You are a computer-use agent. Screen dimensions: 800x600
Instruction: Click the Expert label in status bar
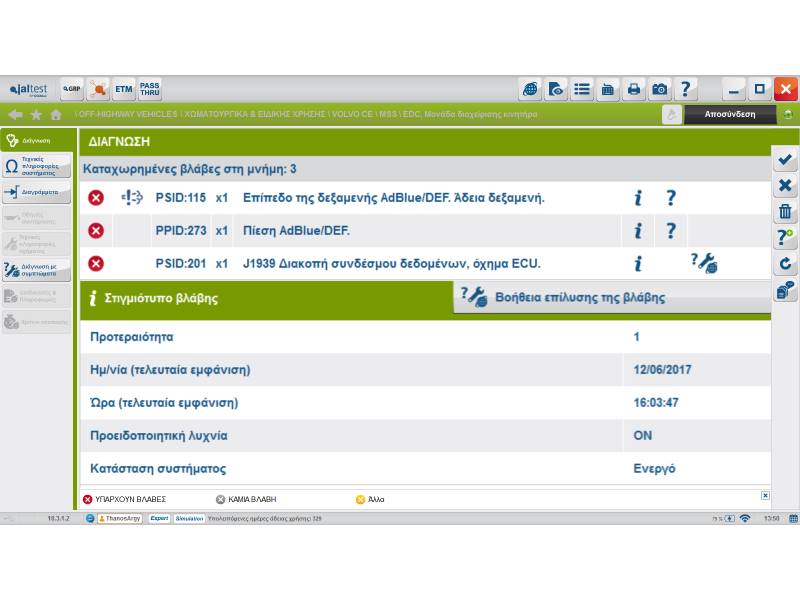pos(159,518)
